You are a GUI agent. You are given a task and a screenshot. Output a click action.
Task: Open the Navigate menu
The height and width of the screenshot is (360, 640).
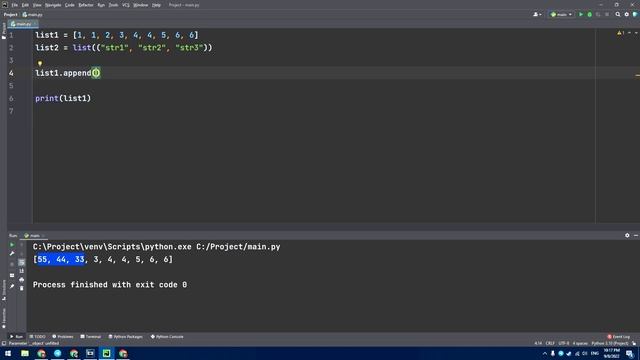(53, 5)
